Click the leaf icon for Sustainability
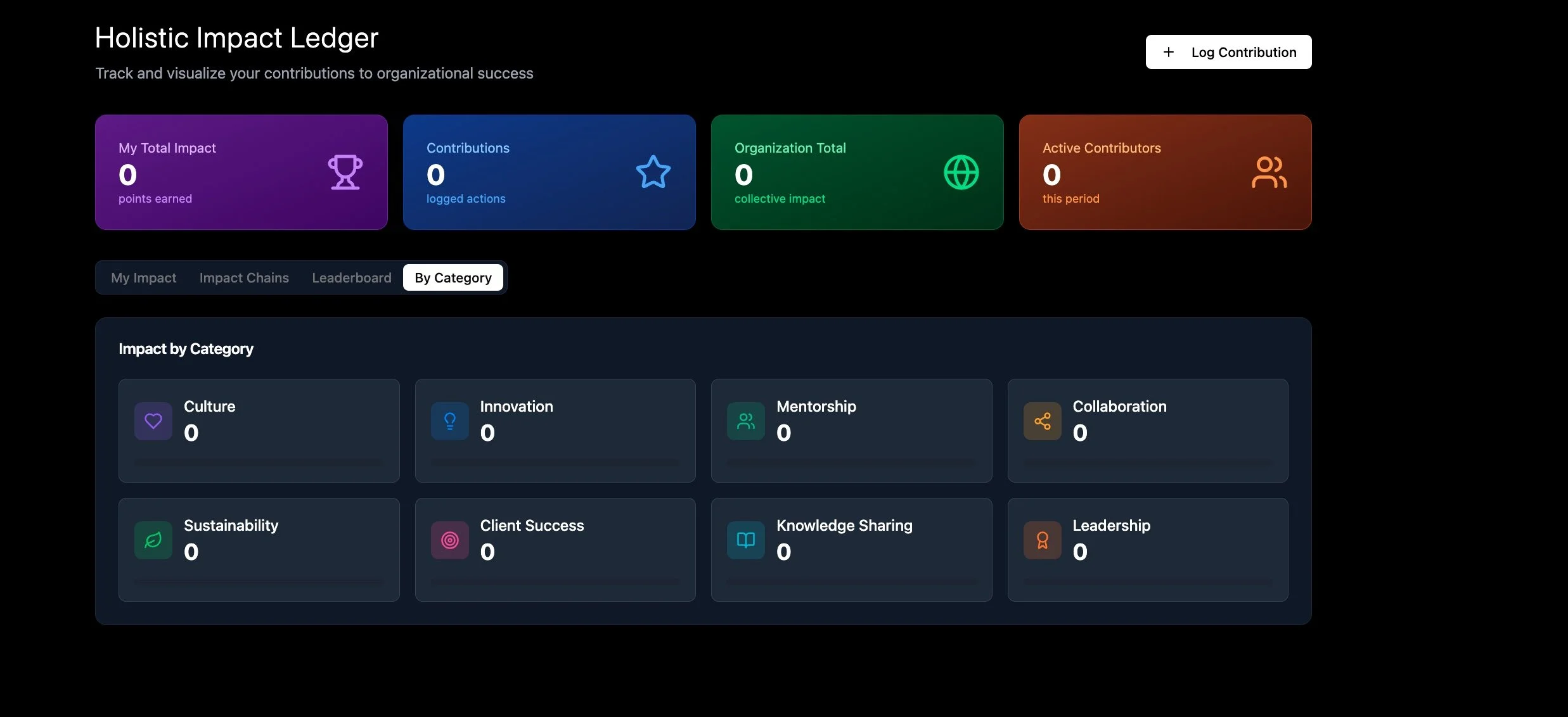The width and height of the screenshot is (1568, 717). [x=153, y=540]
